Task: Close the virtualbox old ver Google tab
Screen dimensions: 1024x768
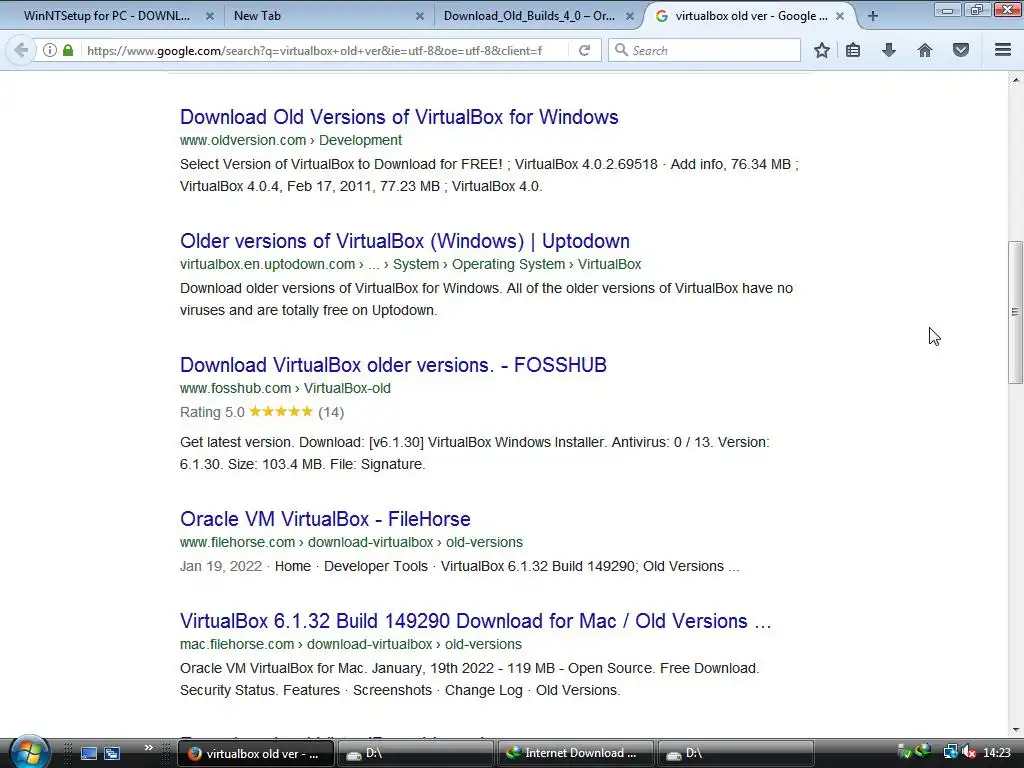Action: pos(840,16)
